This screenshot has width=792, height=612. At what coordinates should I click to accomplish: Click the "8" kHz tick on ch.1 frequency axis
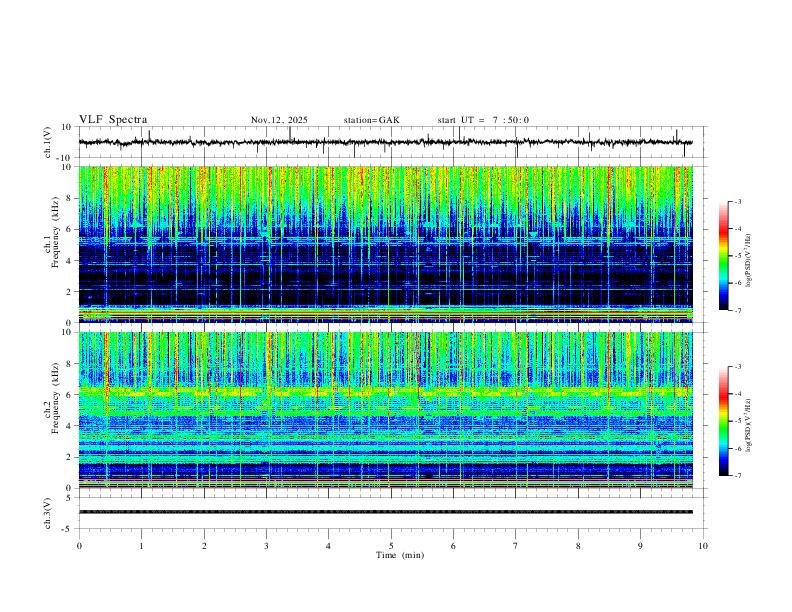pos(70,198)
